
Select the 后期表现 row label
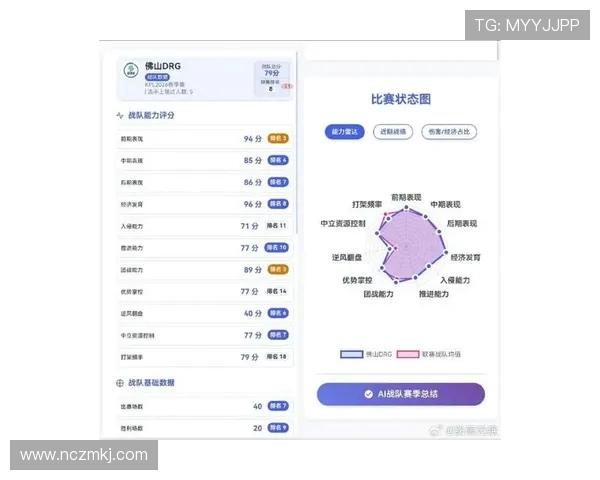point(132,183)
